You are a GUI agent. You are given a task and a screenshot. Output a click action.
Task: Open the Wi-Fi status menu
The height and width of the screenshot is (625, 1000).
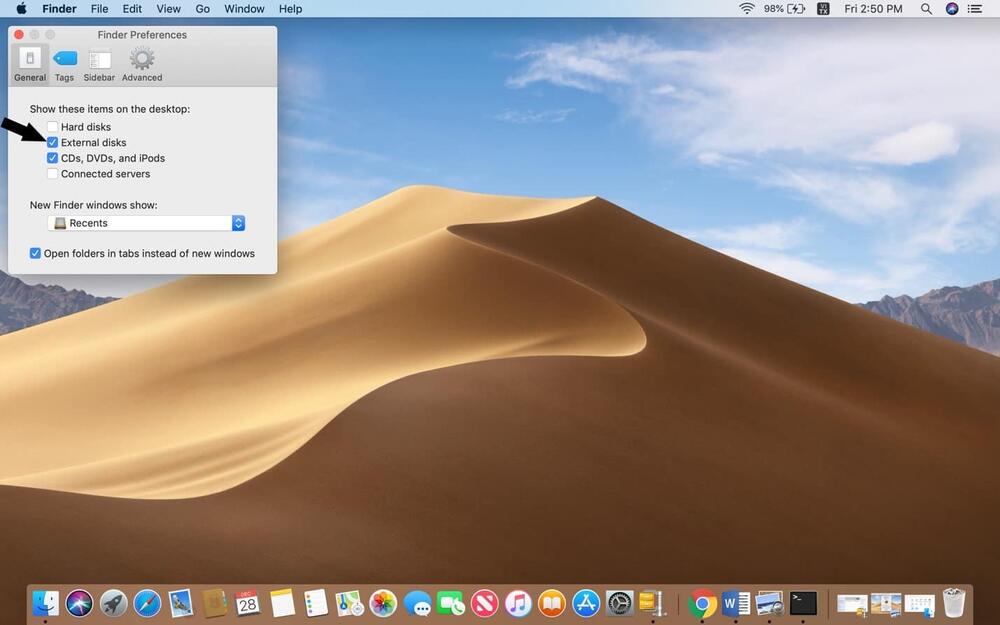click(x=747, y=9)
